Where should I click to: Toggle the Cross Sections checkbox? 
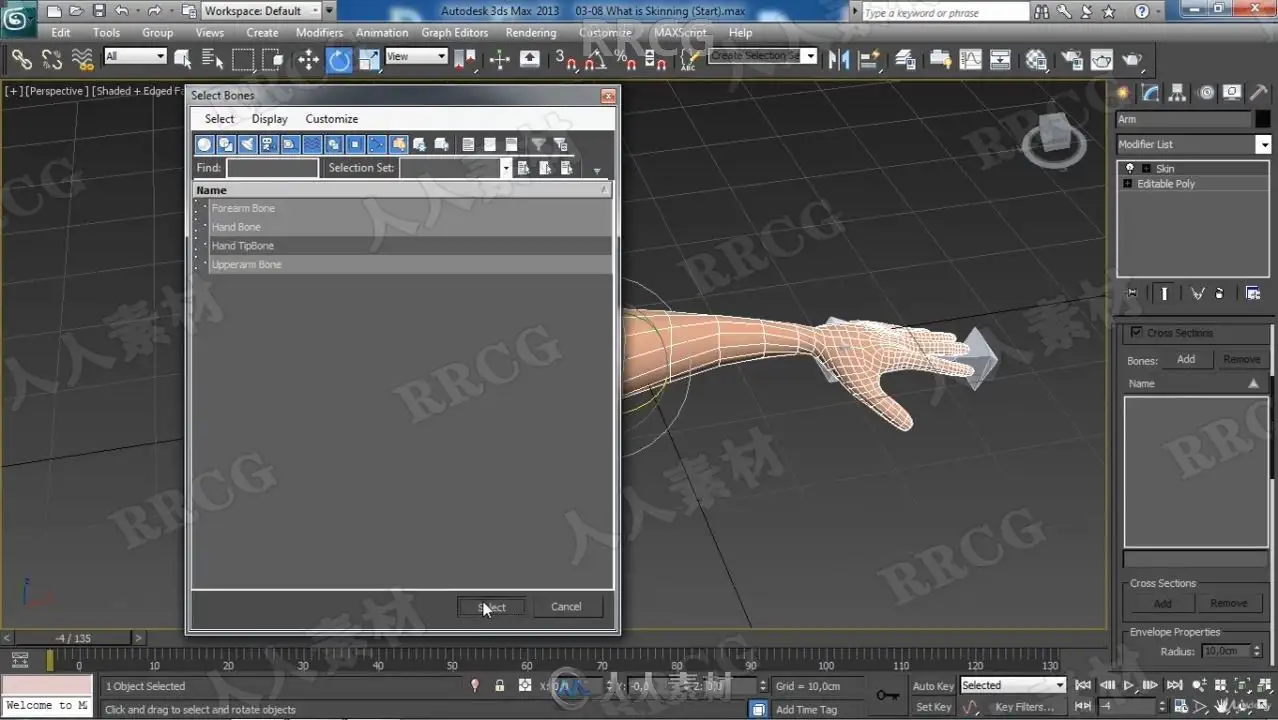[x=1136, y=332]
